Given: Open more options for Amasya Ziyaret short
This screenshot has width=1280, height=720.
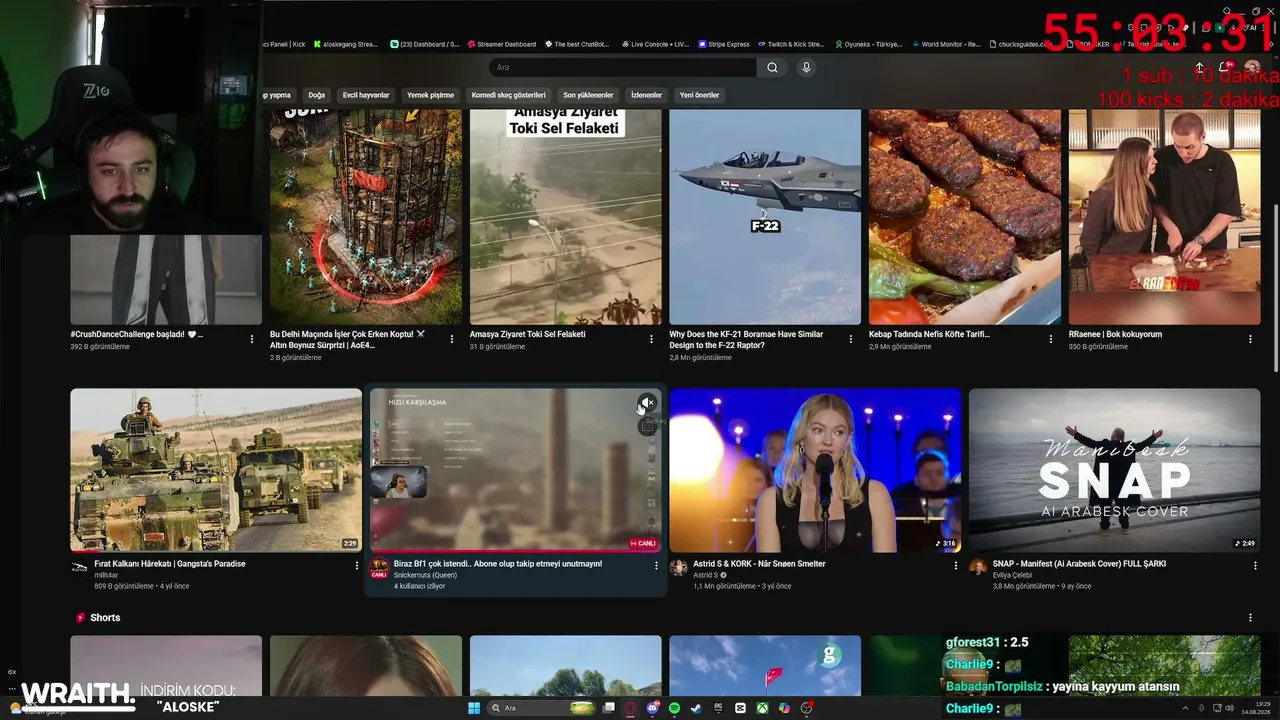Looking at the screenshot, I should coord(651,339).
